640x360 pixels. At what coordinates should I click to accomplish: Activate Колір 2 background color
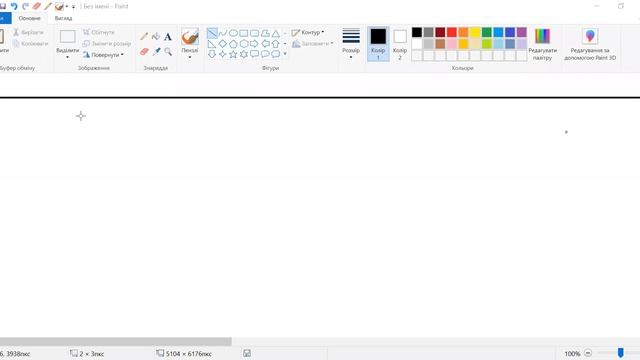(x=400, y=44)
